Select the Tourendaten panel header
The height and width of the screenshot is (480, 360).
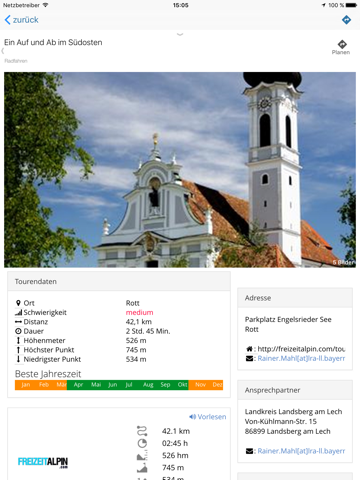[x=119, y=281]
